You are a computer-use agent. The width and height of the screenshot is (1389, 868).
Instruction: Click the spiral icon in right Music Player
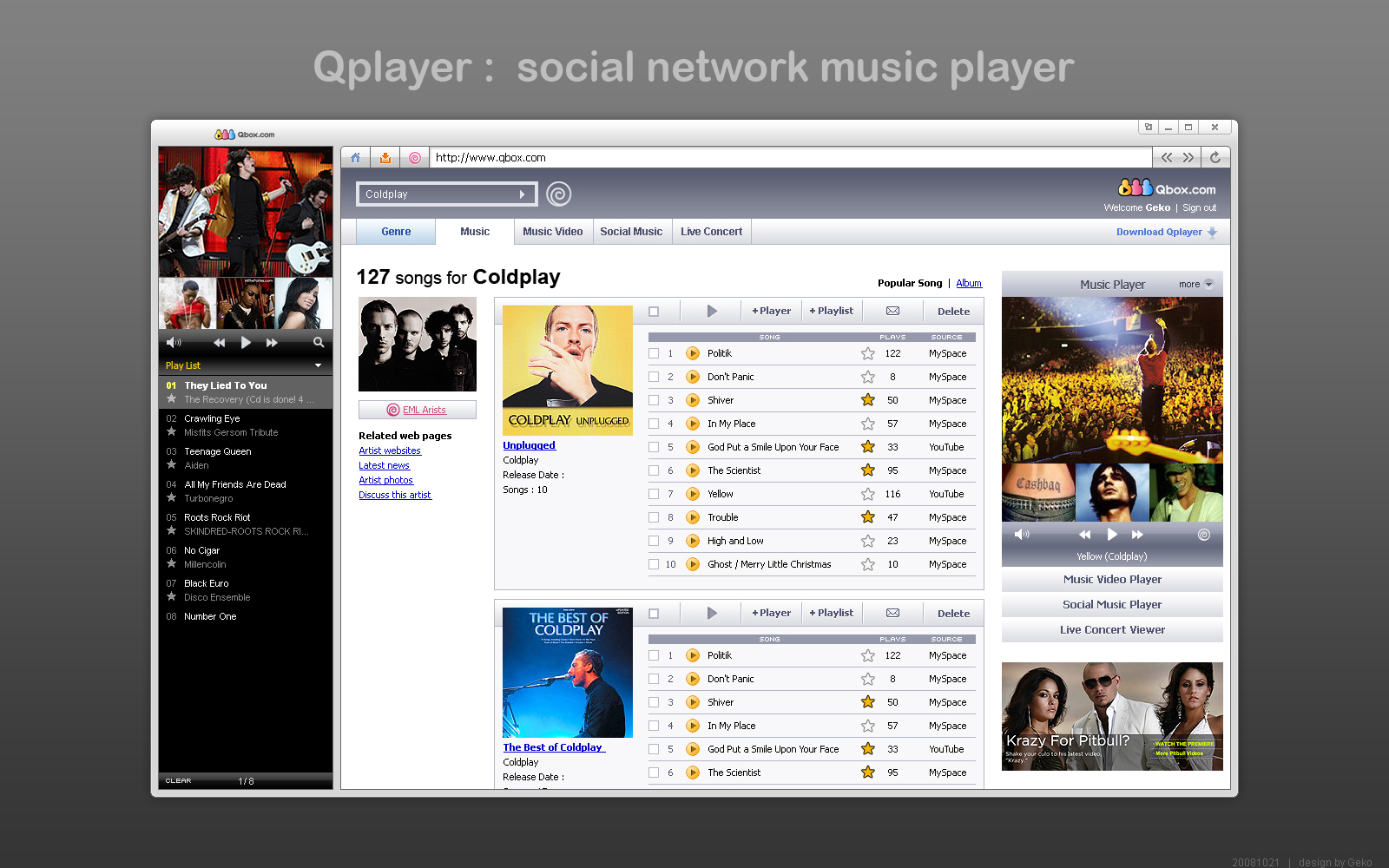coord(1204,535)
